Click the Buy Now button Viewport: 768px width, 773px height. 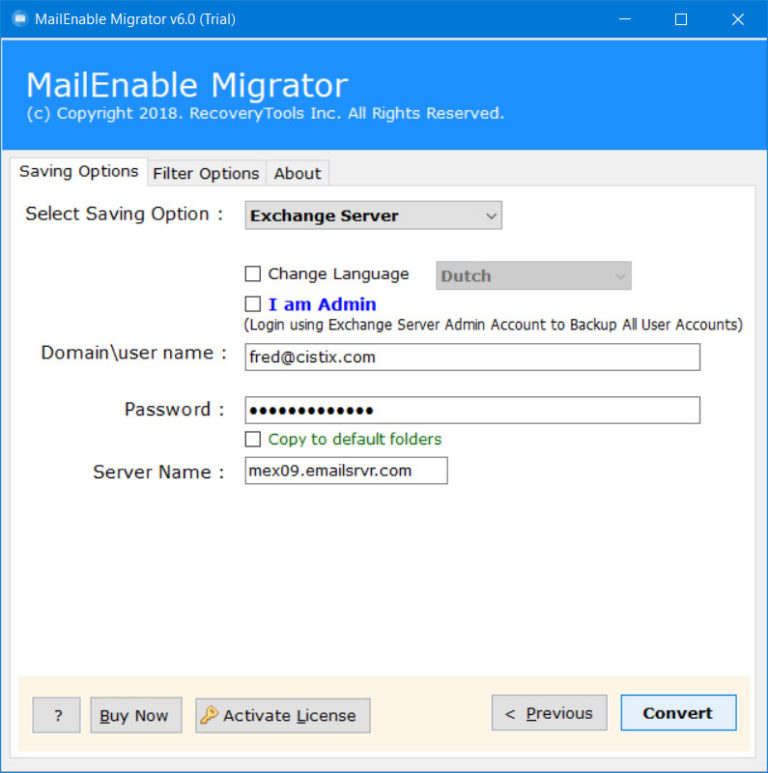click(x=136, y=715)
